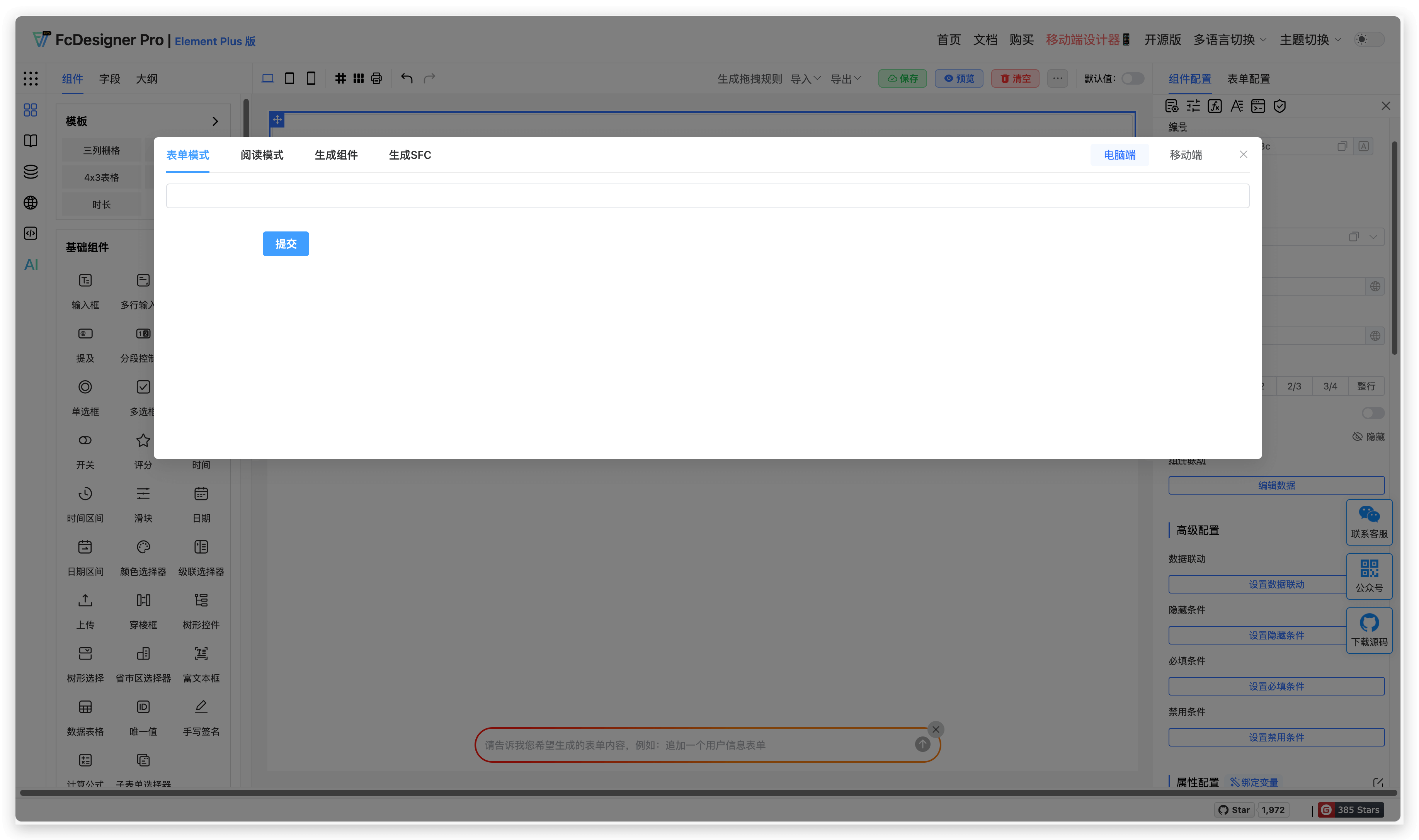Select the AI icon in the left sidebar
Viewport: 1419px width, 840px height.
[x=31, y=264]
